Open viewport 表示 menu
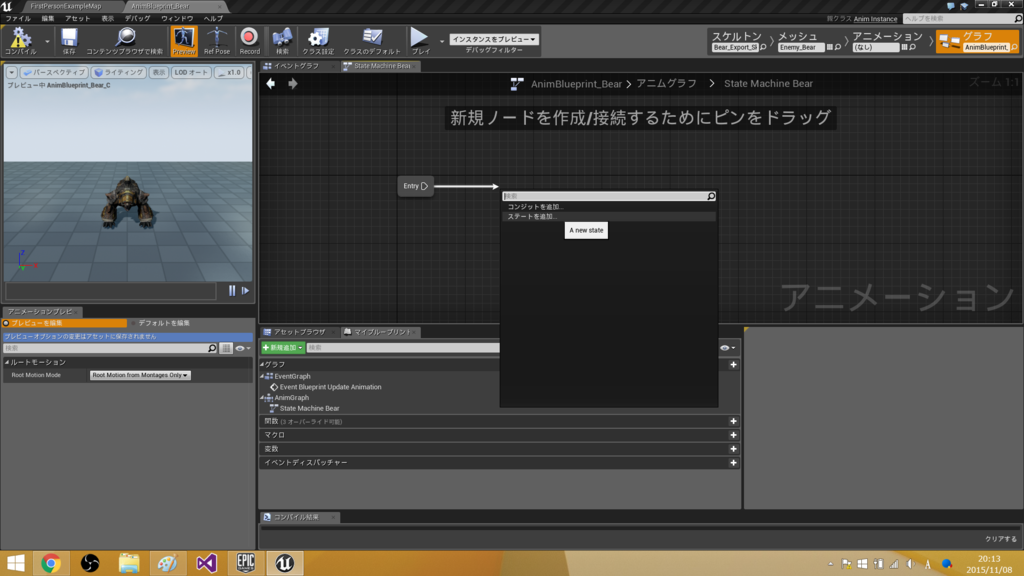Viewport: 1024px width, 576px height. coord(159,72)
